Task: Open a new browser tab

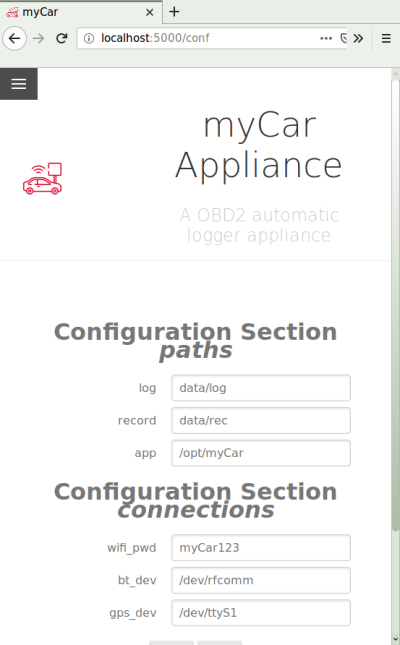Action: point(174,12)
